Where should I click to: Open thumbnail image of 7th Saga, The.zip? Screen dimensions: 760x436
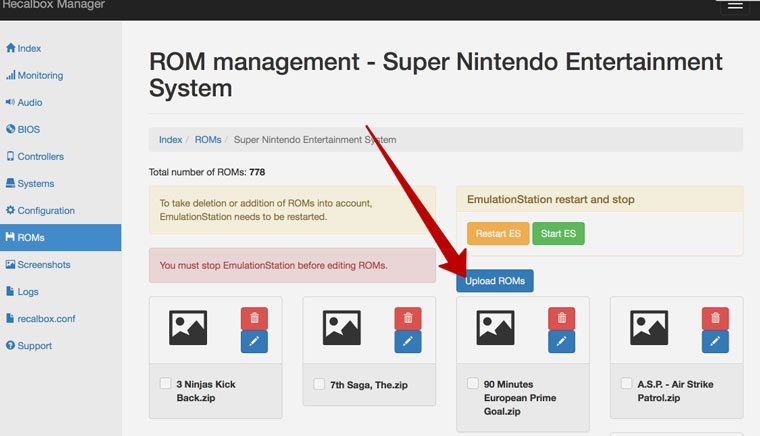[x=342, y=327]
